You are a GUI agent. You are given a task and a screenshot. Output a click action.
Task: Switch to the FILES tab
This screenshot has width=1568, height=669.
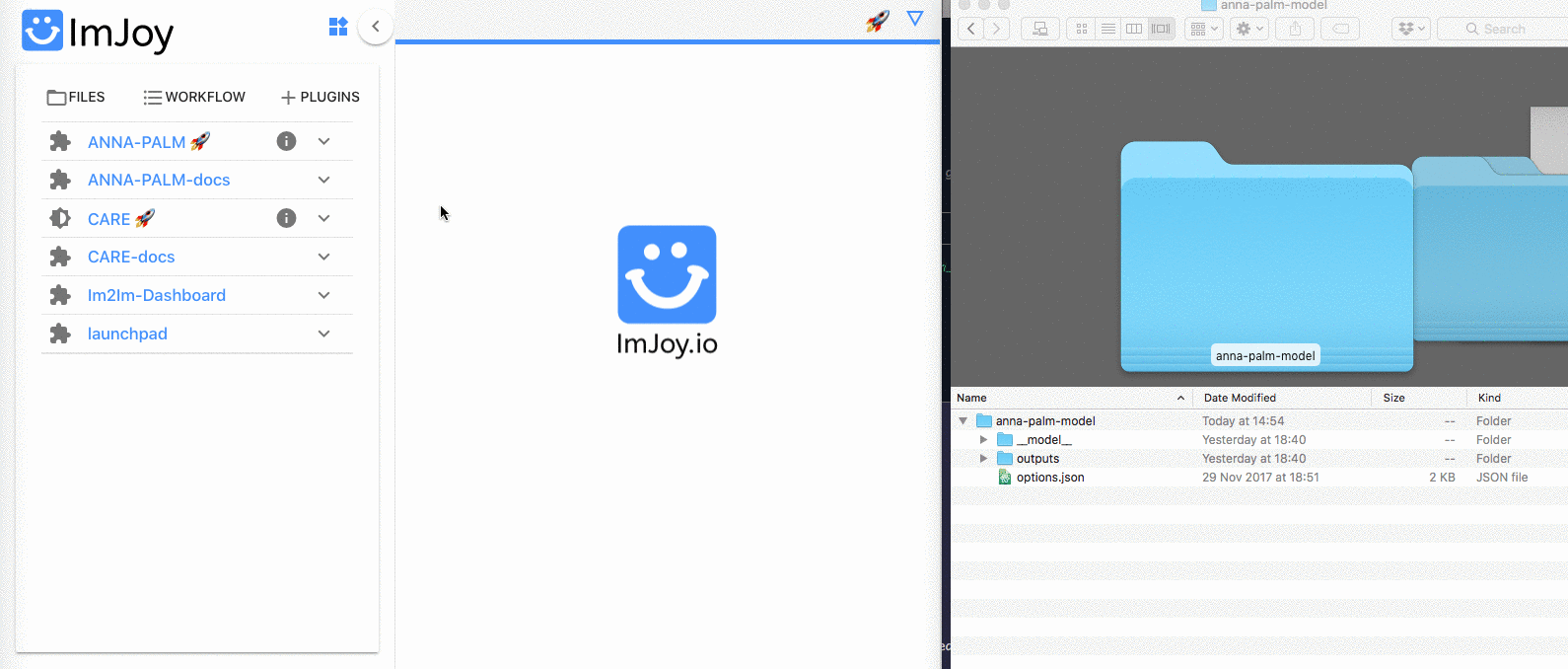click(76, 97)
